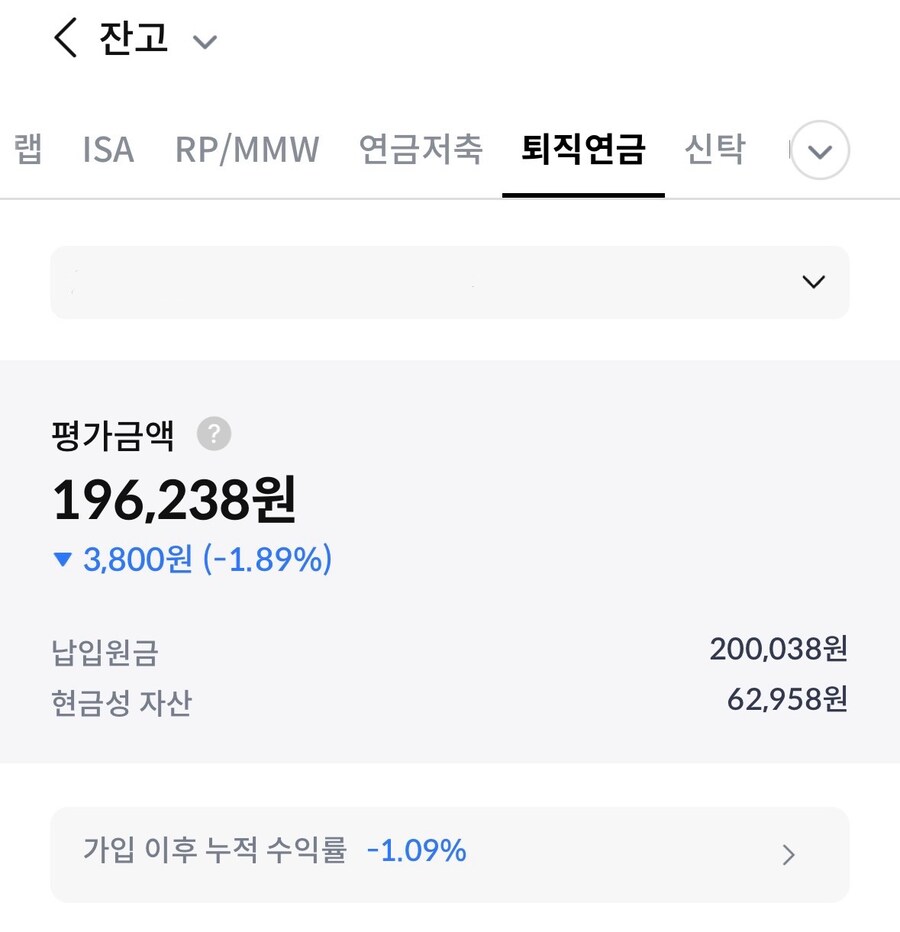Open the 연금저축 tab
This screenshot has height=932, width=900.
421,150
